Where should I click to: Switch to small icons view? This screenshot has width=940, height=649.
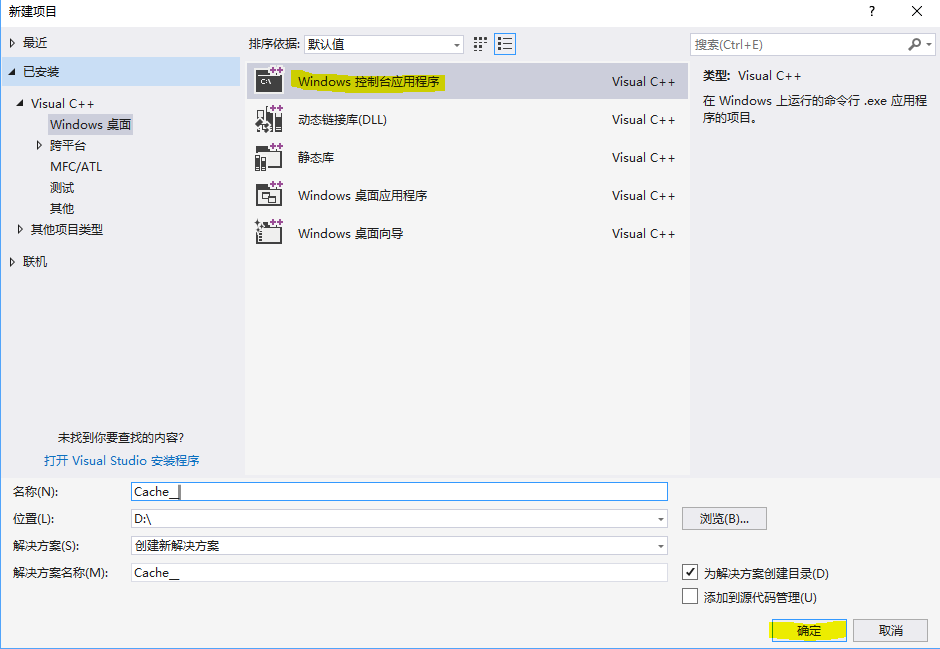(x=480, y=44)
